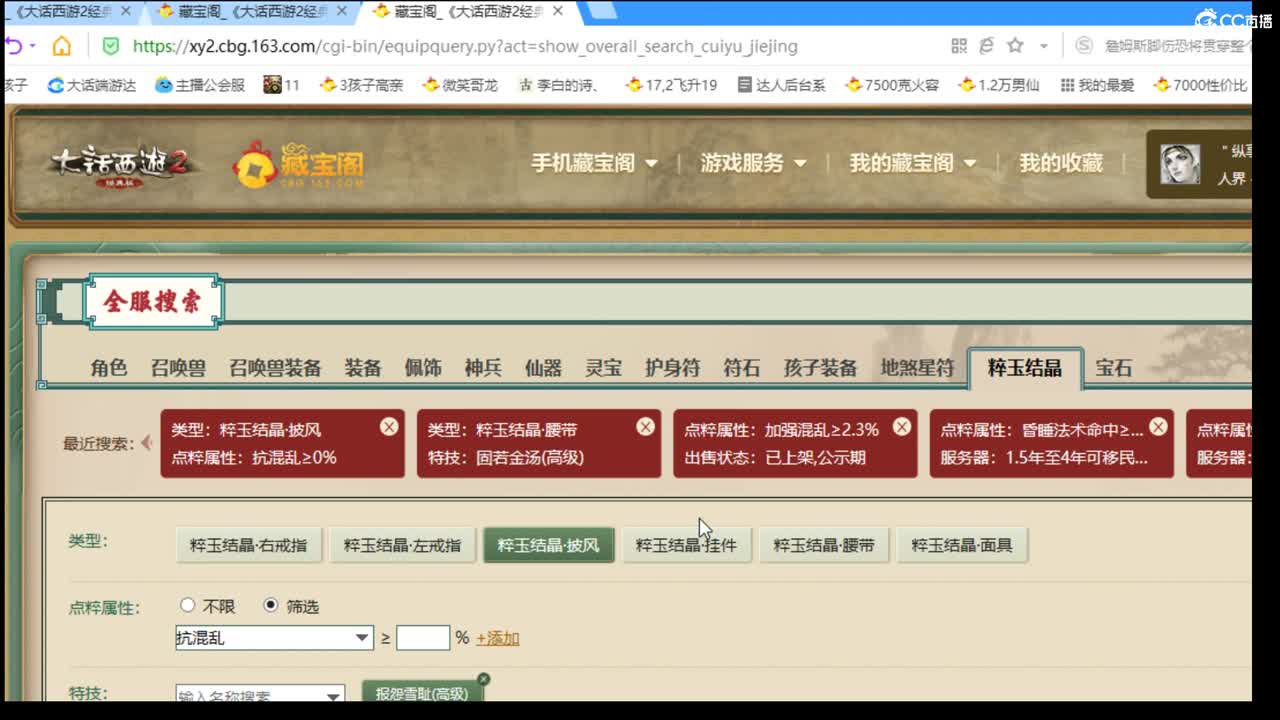
Task: Open the QR code icon in address bar
Action: (959, 46)
